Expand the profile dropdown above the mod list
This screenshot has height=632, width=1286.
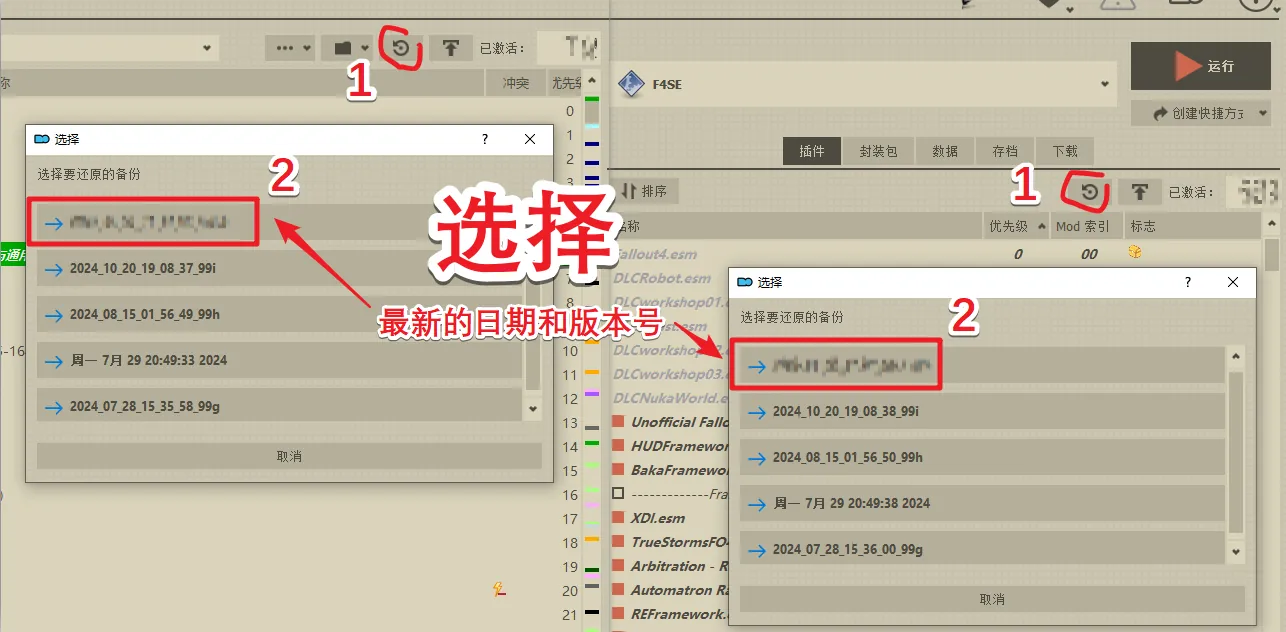tap(208, 47)
